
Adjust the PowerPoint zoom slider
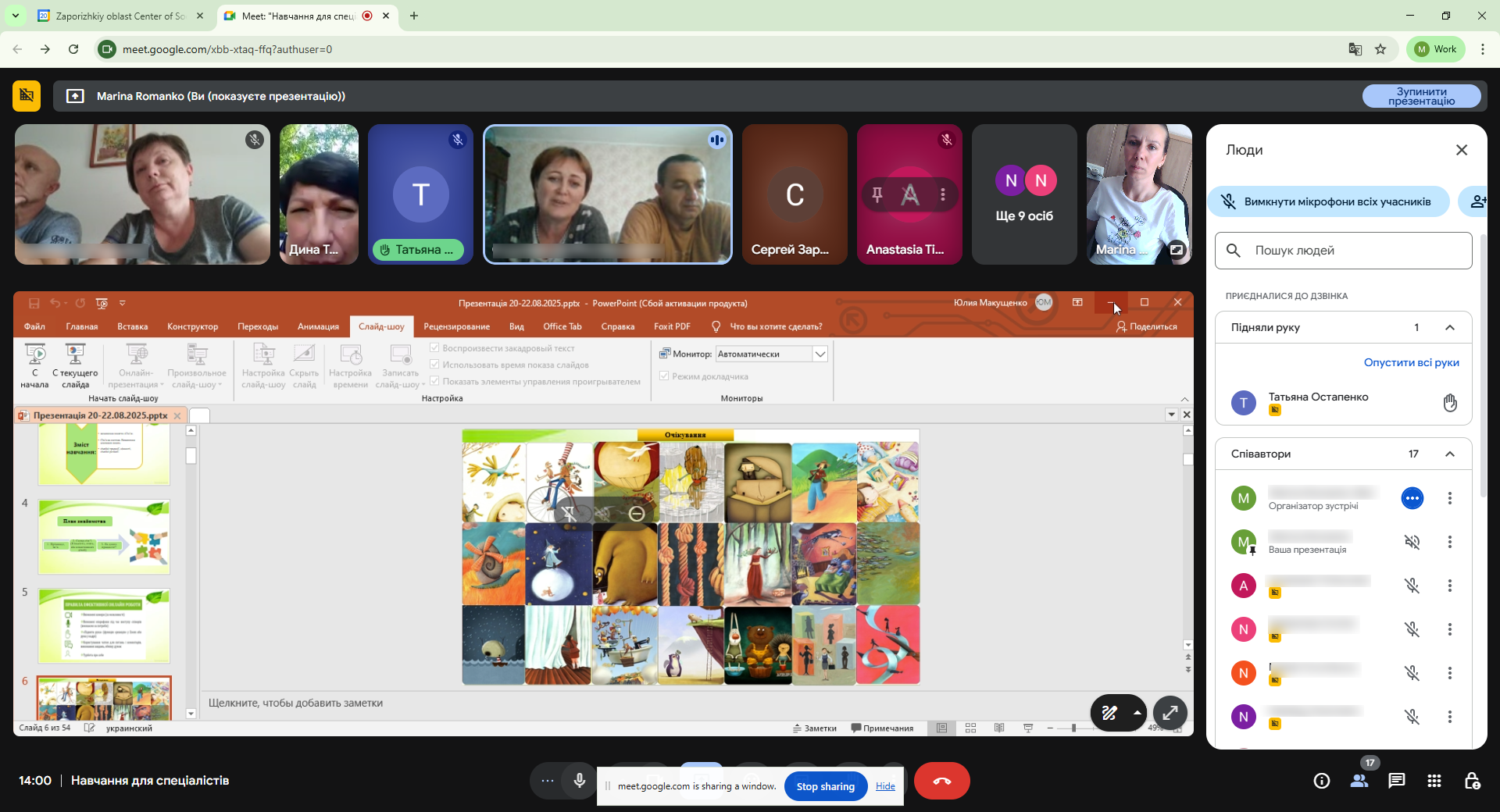[1074, 728]
